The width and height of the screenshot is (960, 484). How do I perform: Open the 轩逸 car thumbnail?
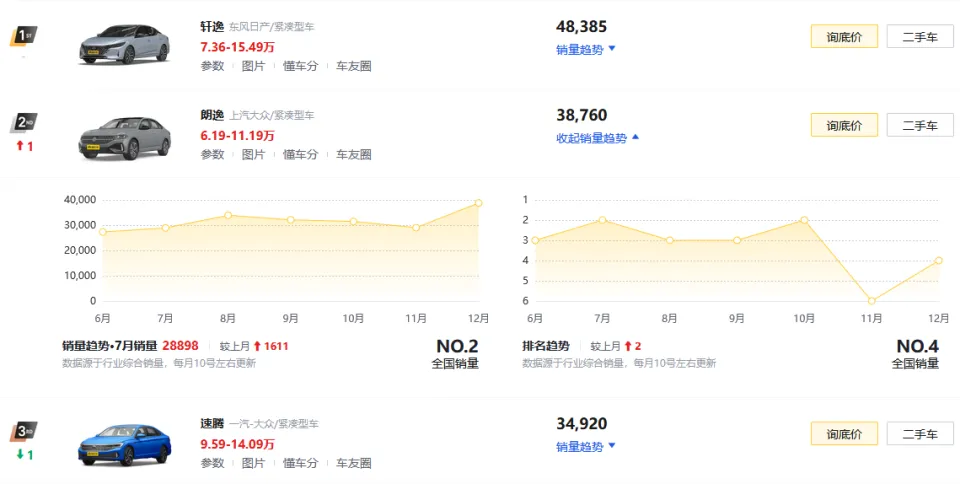[x=124, y=44]
